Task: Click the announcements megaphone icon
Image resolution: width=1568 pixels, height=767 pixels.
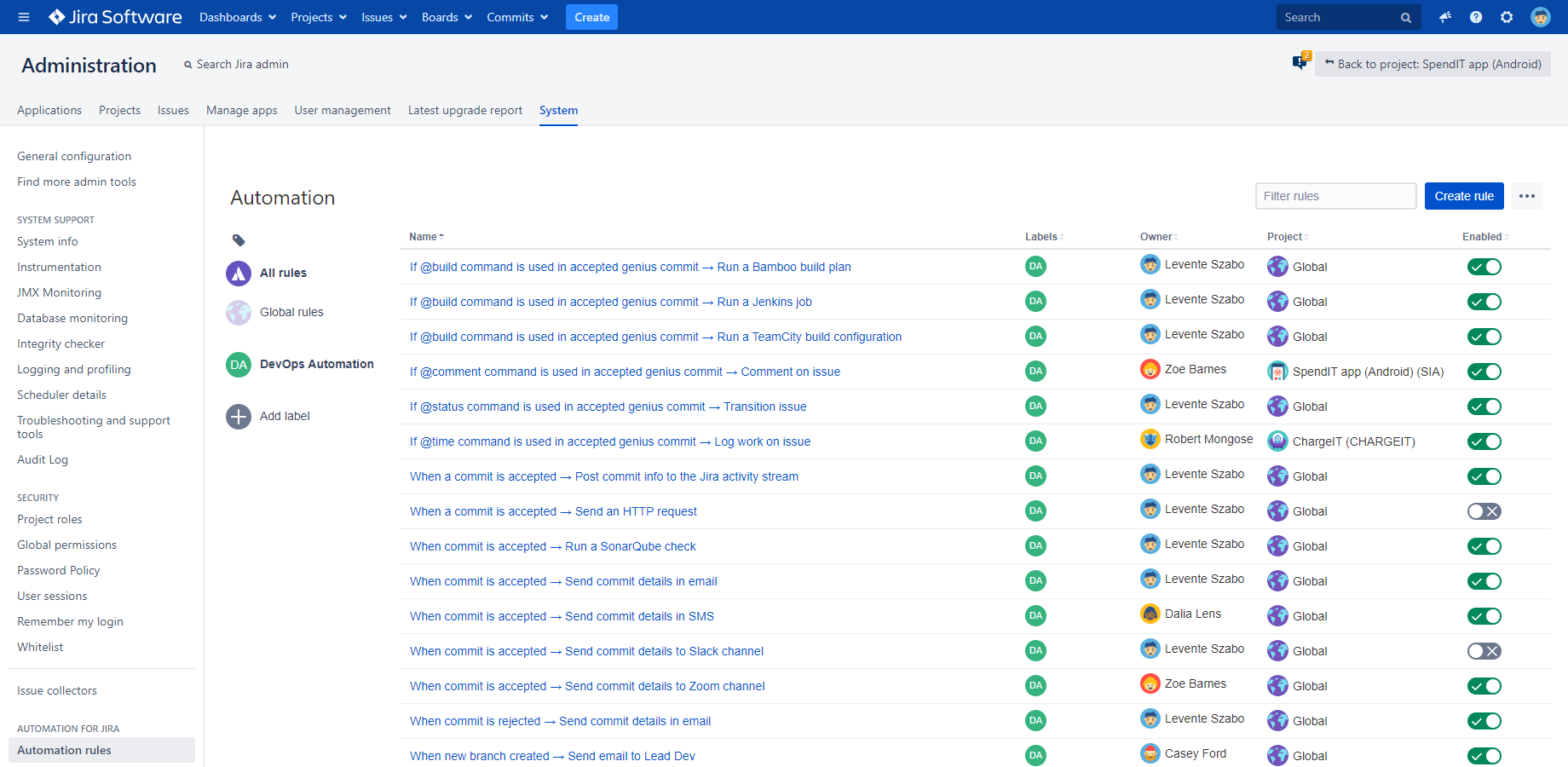Action: point(1444,16)
